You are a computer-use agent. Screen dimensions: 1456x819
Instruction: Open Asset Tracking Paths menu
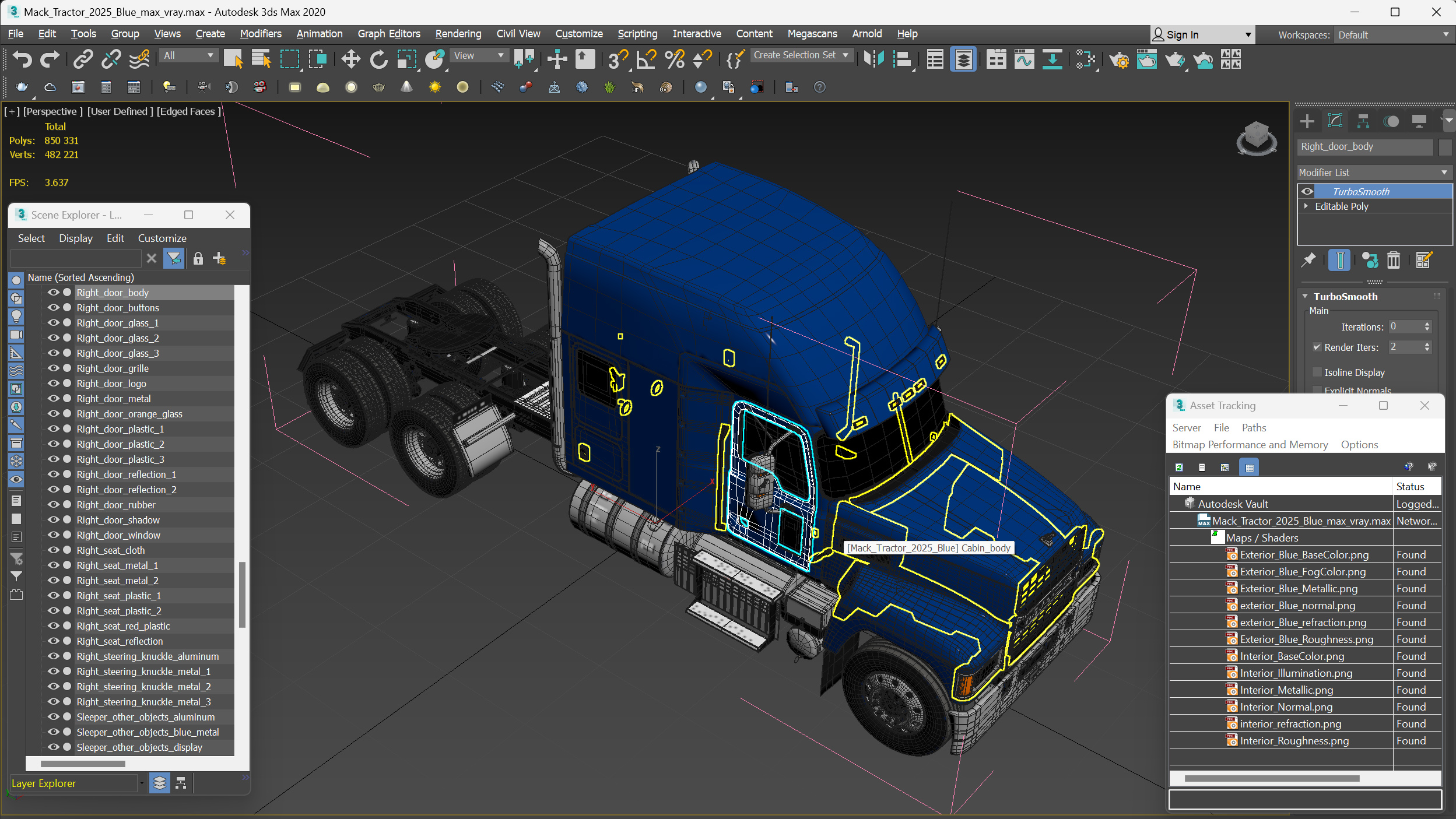1254,428
